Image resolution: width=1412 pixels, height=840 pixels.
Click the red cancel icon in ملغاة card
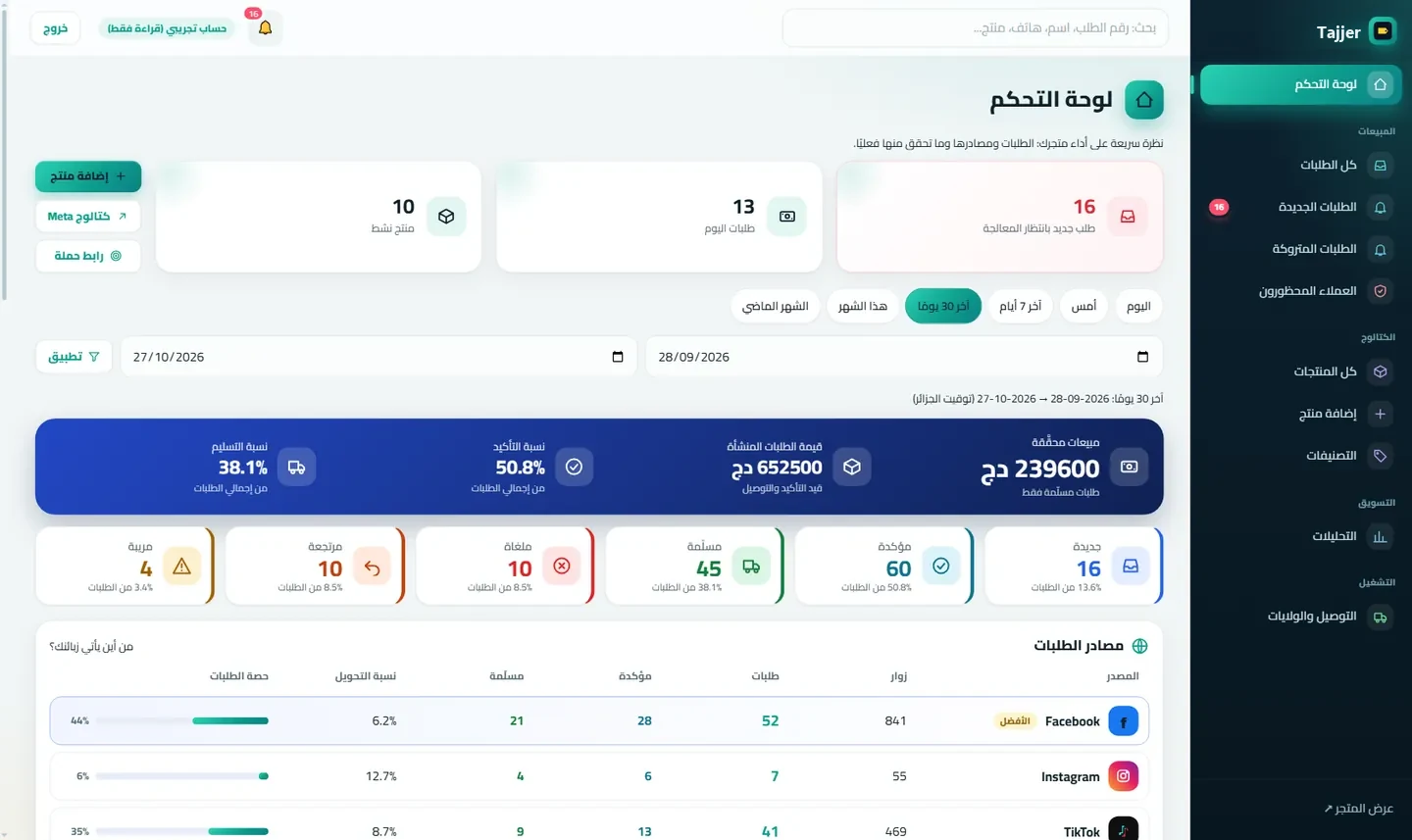point(562,566)
